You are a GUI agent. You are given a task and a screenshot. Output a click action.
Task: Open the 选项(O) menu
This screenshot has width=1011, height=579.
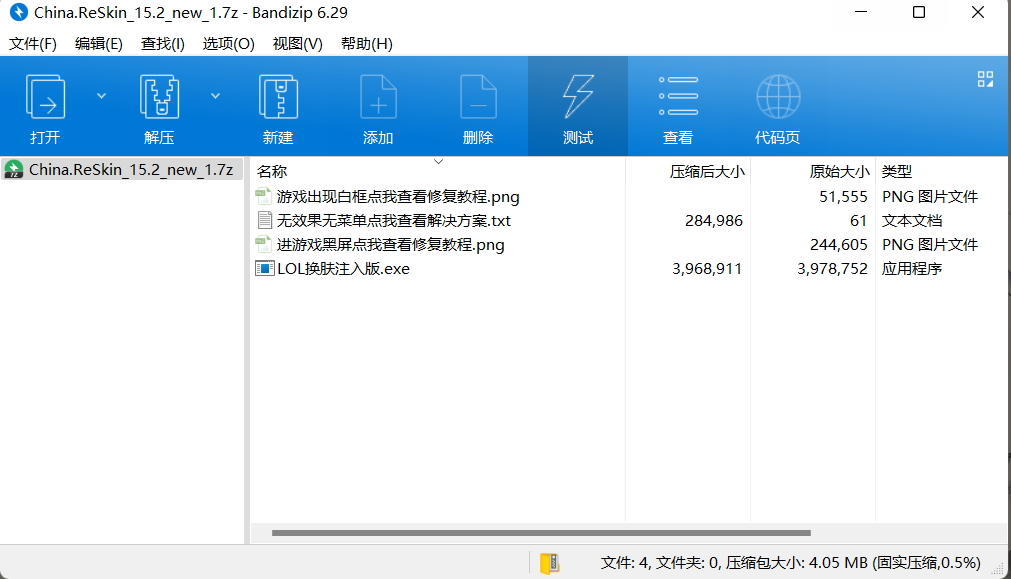pos(228,44)
